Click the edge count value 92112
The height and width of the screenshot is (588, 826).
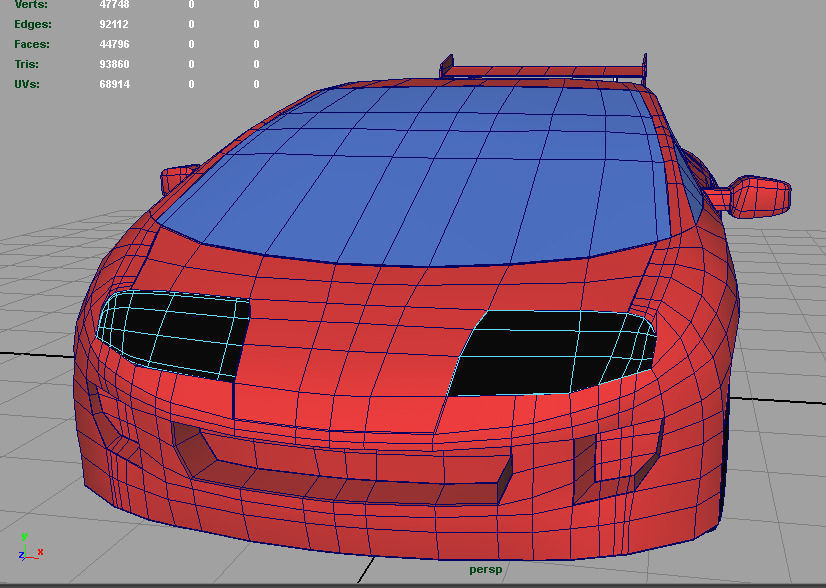[114, 24]
